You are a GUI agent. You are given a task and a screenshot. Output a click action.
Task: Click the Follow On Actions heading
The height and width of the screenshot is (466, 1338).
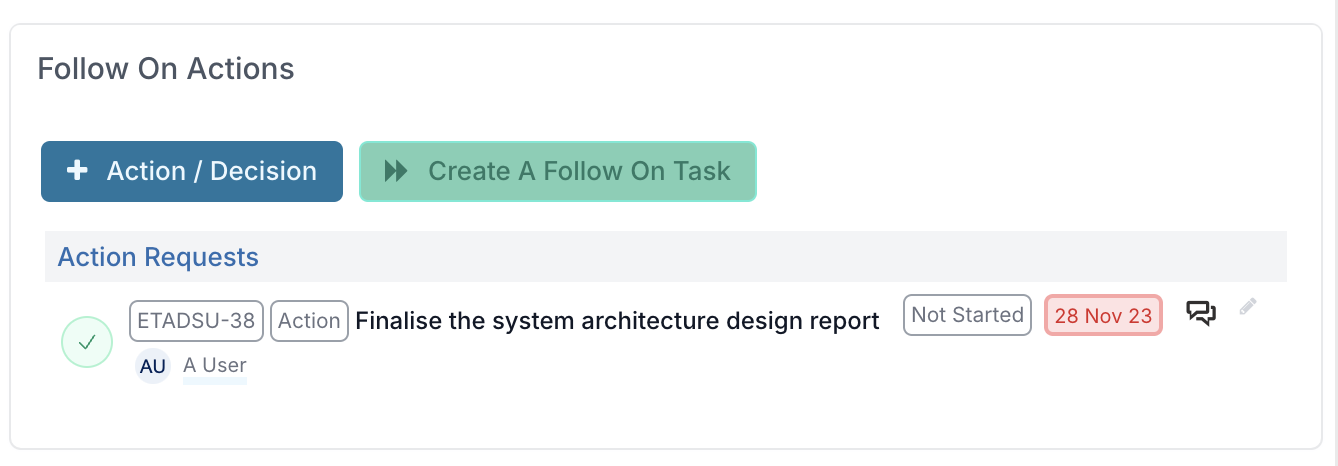pyautogui.click(x=166, y=69)
